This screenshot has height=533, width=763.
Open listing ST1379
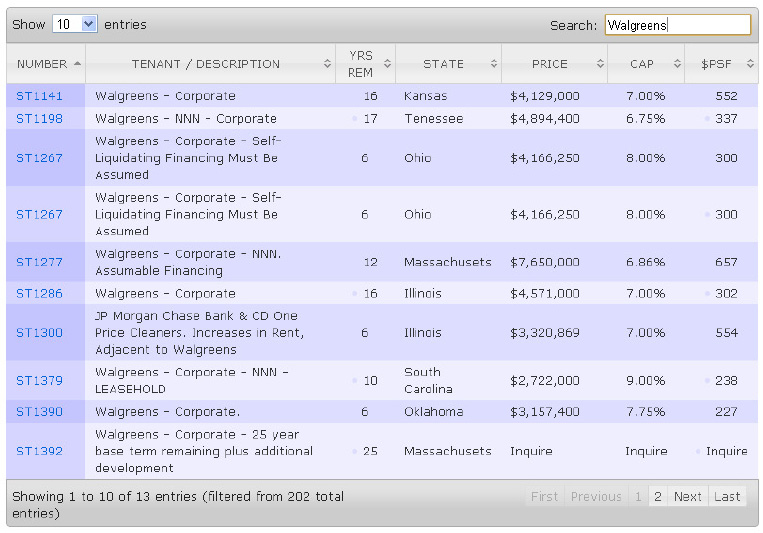39,380
